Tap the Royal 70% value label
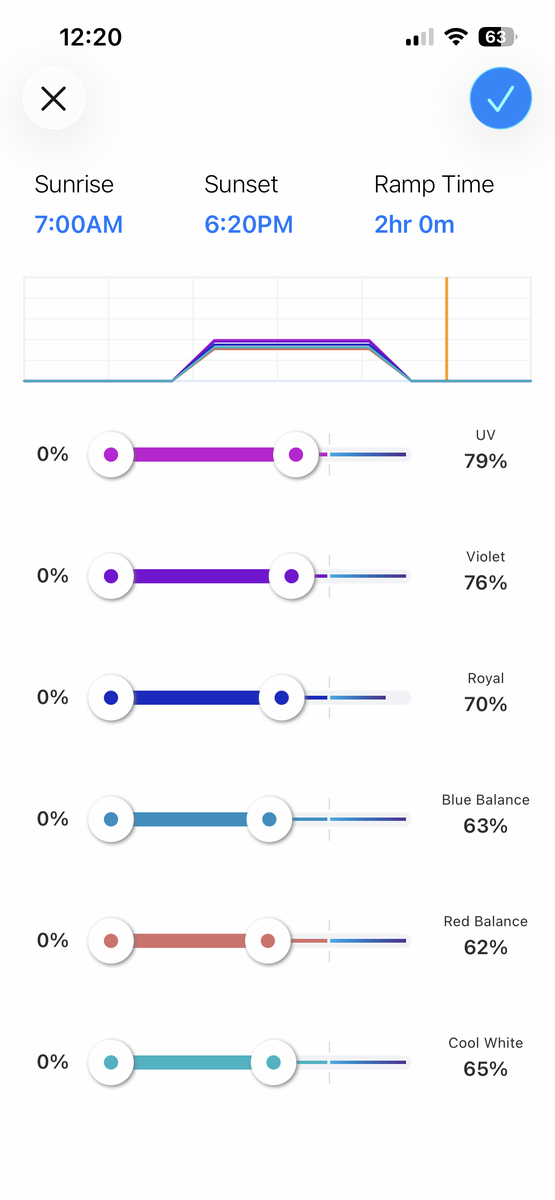 point(486,704)
